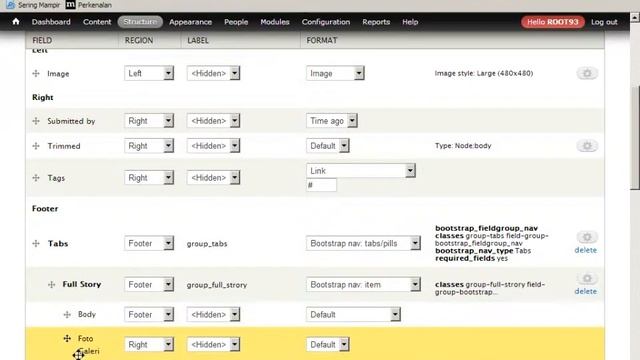Image resolution: width=640 pixels, height=360 pixels.
Task: Delete the Tabs group
Action: 585,250
